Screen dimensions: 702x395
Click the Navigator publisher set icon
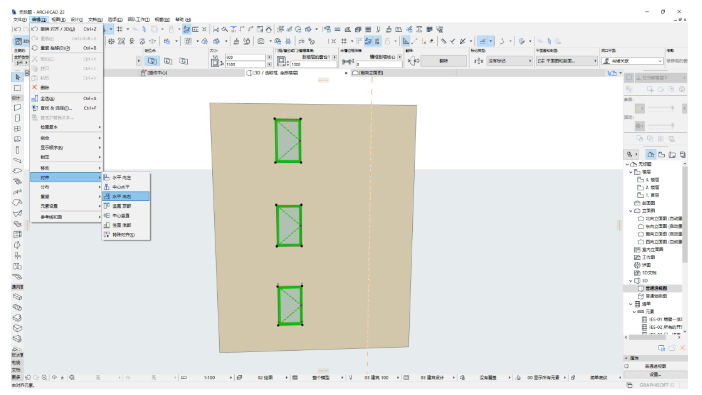(683, 155)
